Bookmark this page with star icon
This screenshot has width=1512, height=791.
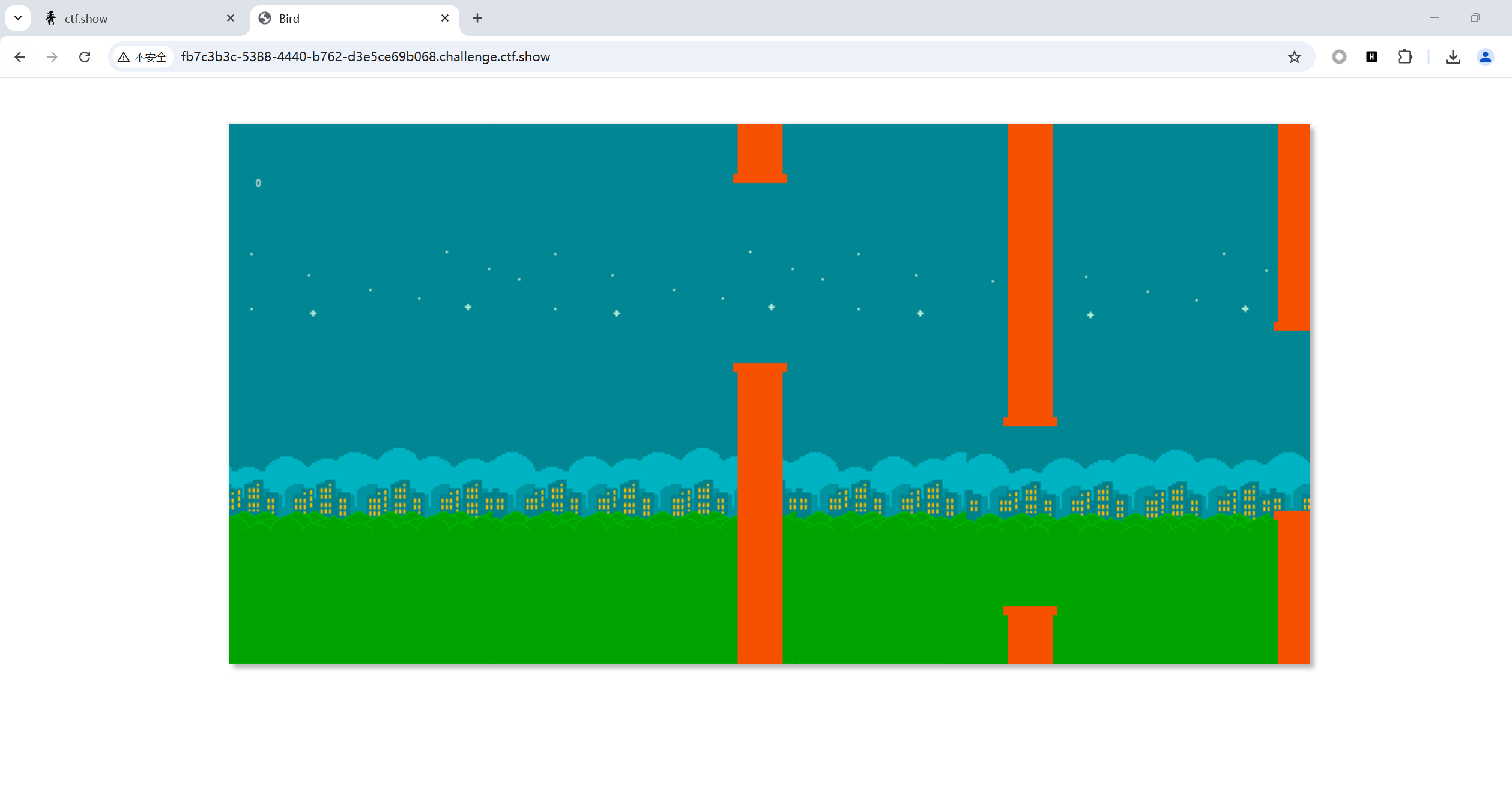coord(1294,57)
